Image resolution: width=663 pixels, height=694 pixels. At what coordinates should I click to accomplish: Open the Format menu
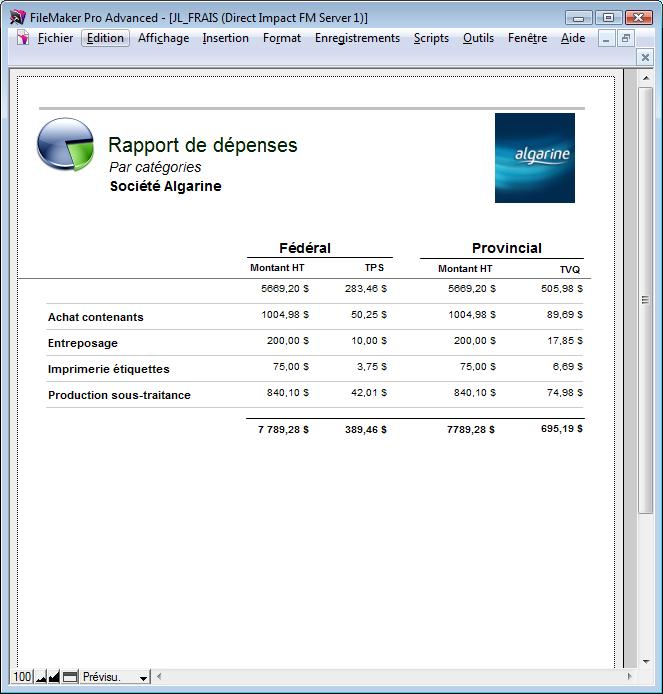pyautogui.click(x=282, y=38)
